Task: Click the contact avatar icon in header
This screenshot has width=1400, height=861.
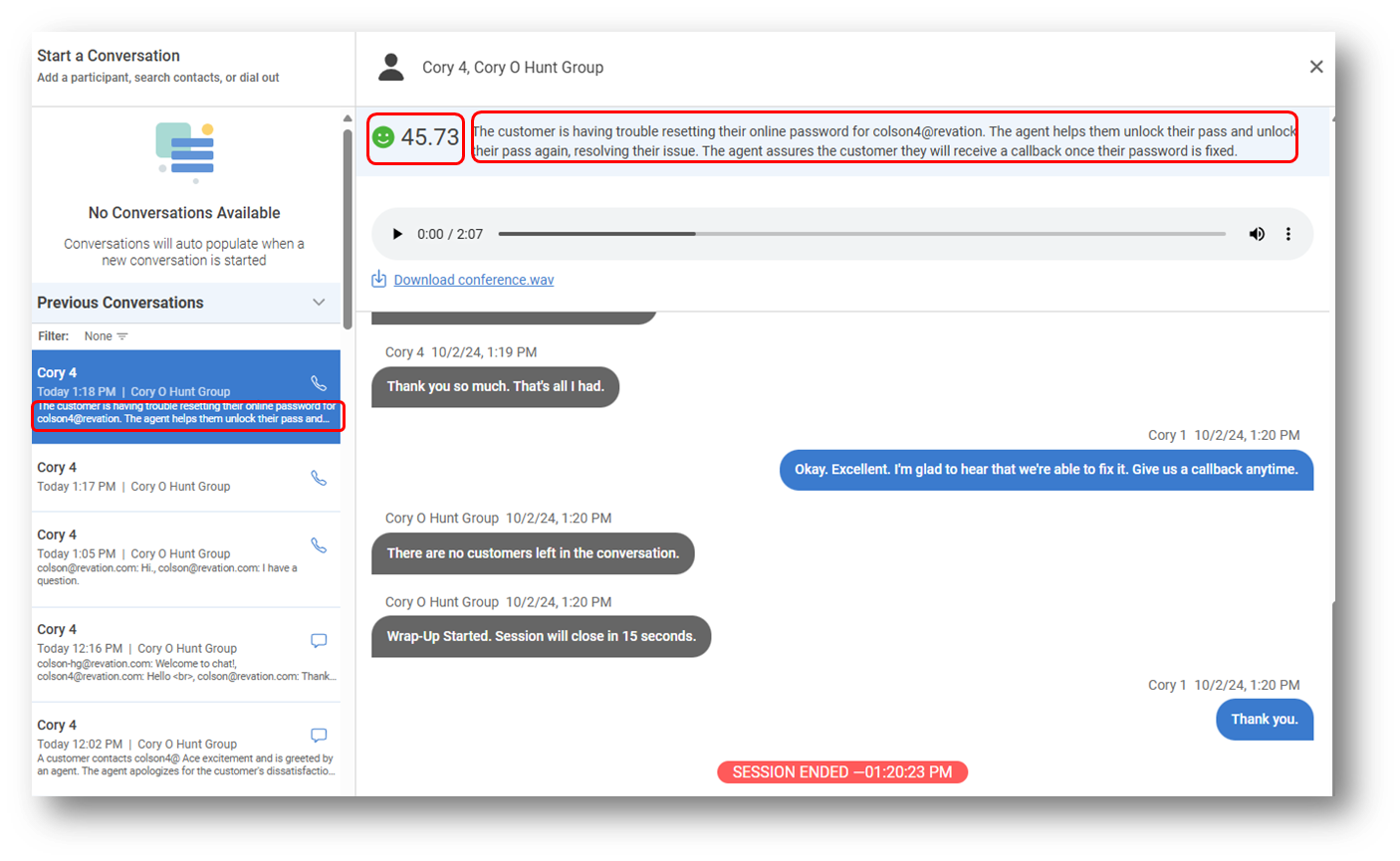Action: [391, 68]
